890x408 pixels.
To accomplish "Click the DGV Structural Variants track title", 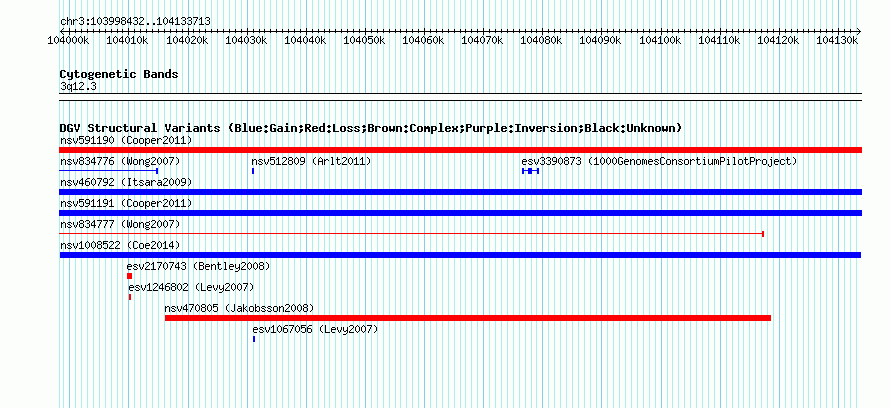I will (x=371, y=128).
